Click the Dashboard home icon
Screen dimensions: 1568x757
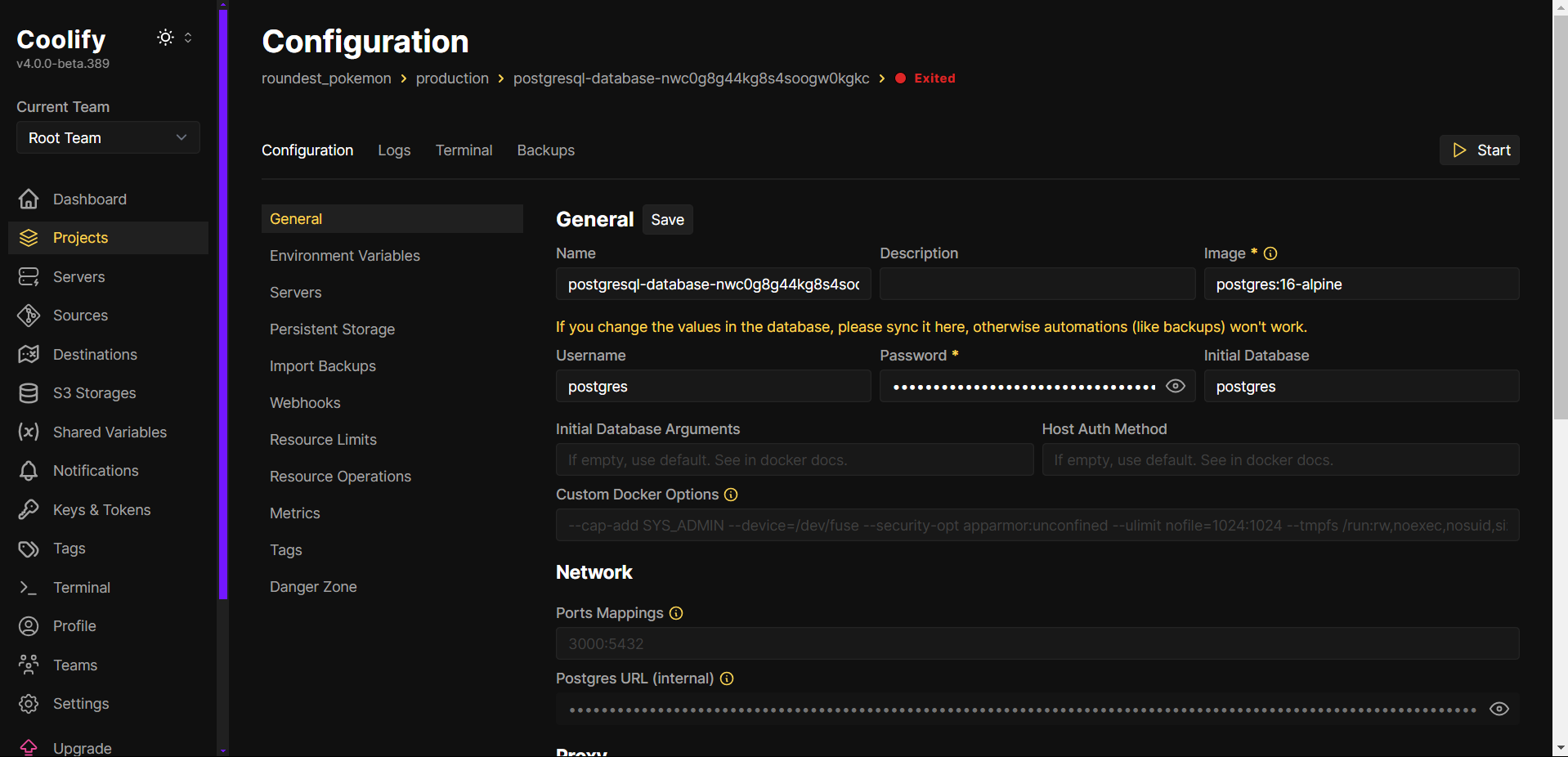pos(29,199)
